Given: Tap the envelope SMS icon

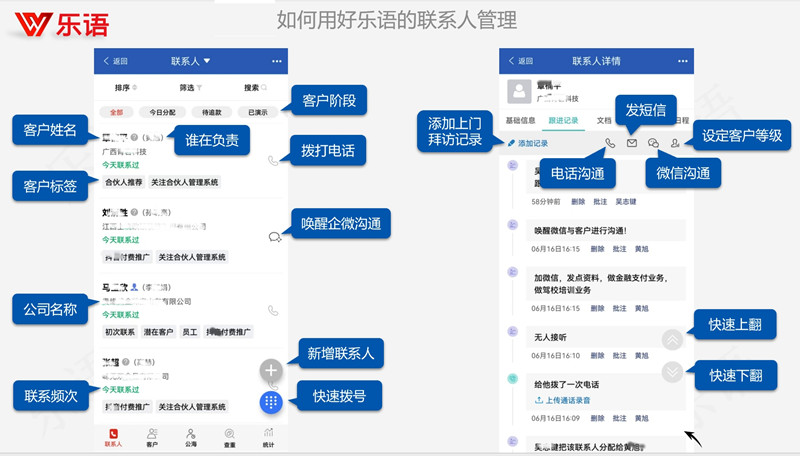Looking at the screenshot, I should click(x=632, y=143).
